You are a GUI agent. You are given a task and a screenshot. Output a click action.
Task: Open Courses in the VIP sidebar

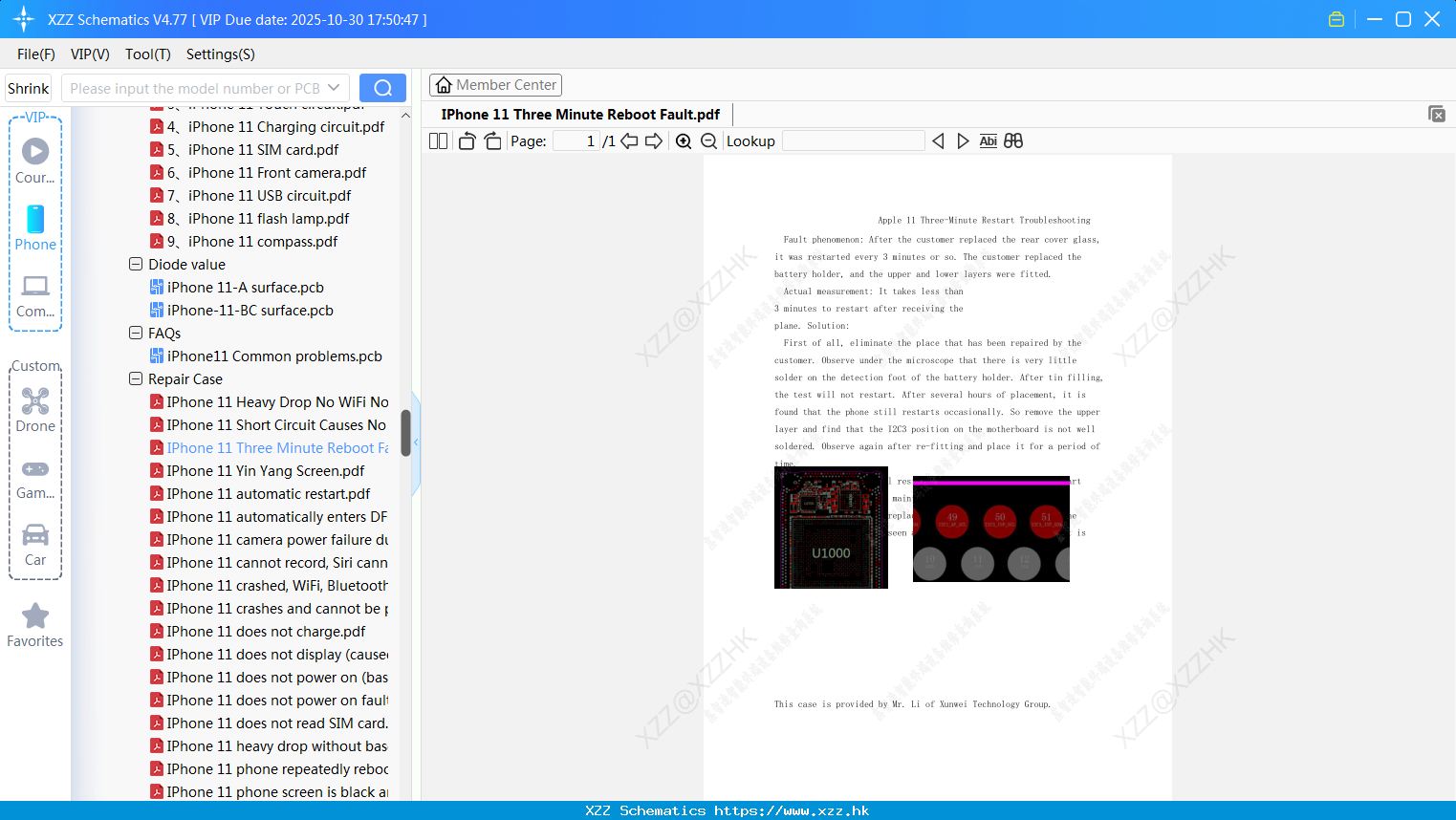(35, 161)
